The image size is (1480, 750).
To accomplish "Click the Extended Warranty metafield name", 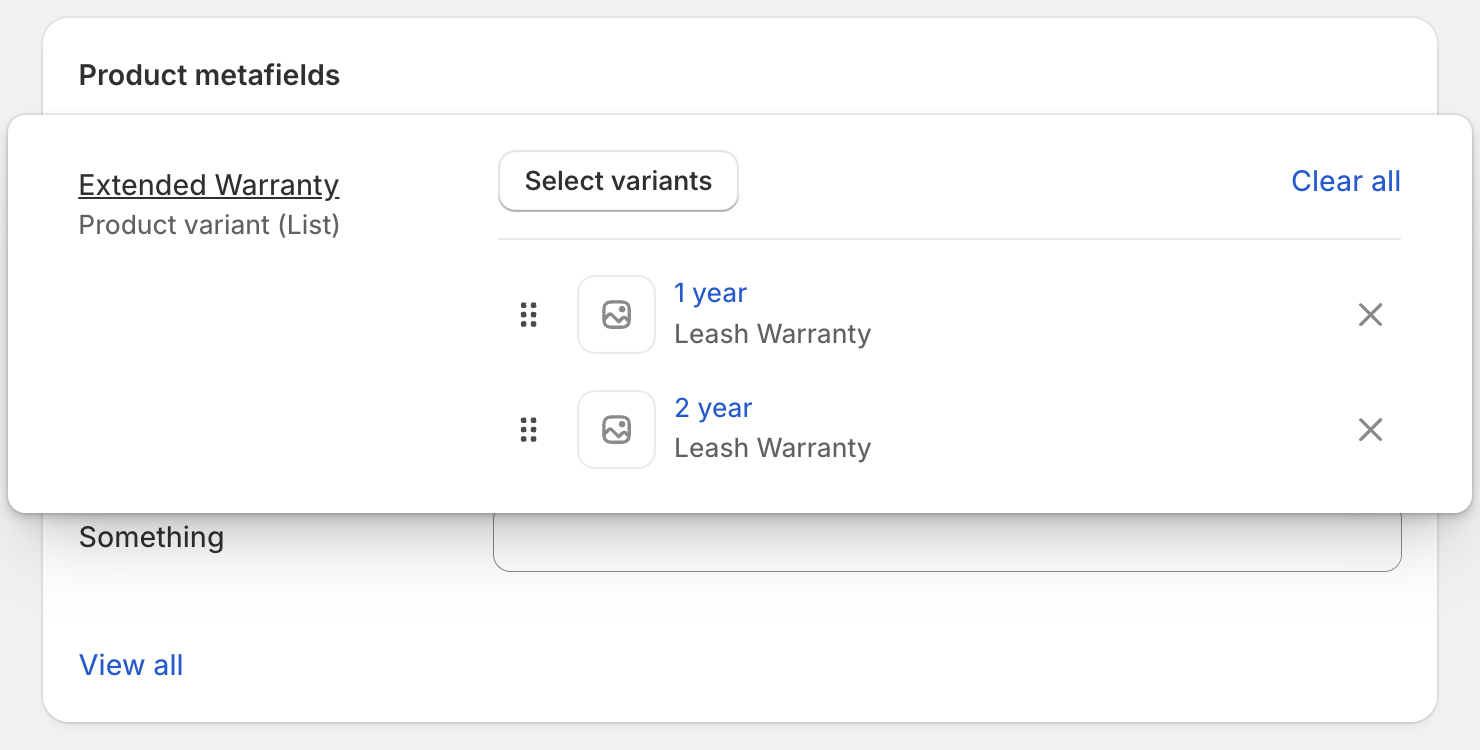I will [209, 185].
